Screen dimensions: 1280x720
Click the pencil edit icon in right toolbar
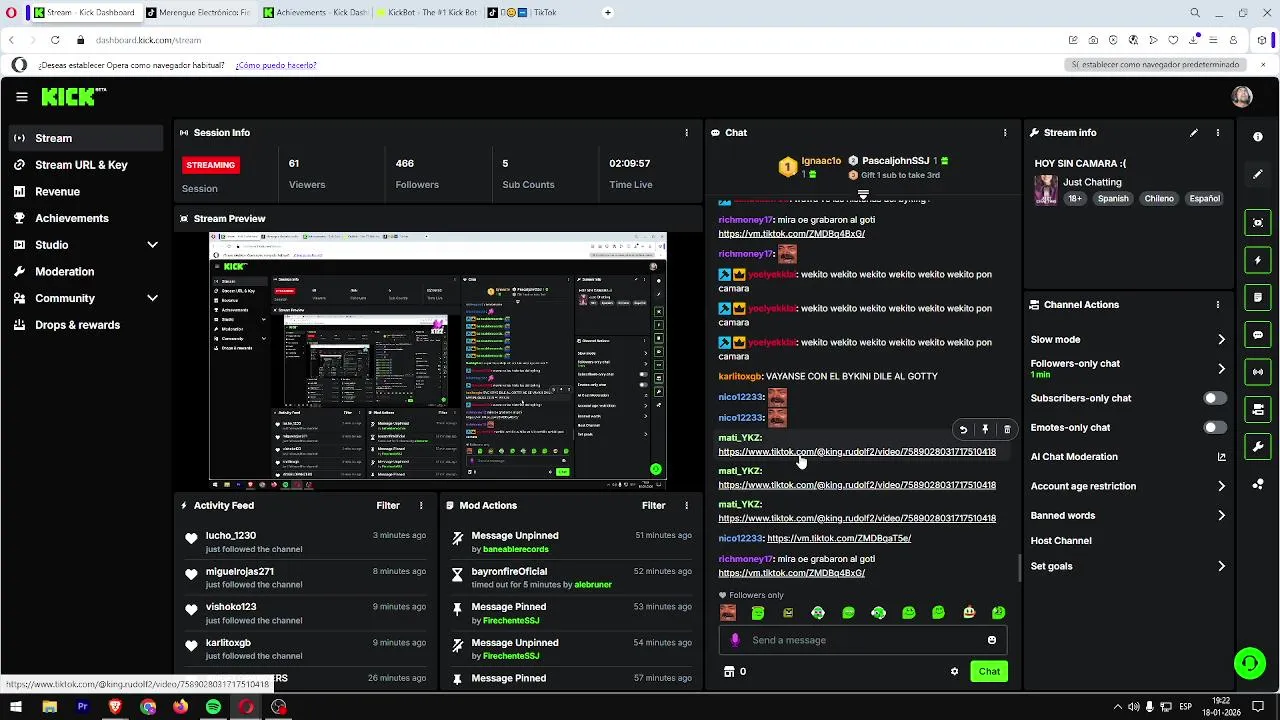tap(1258, 174)
